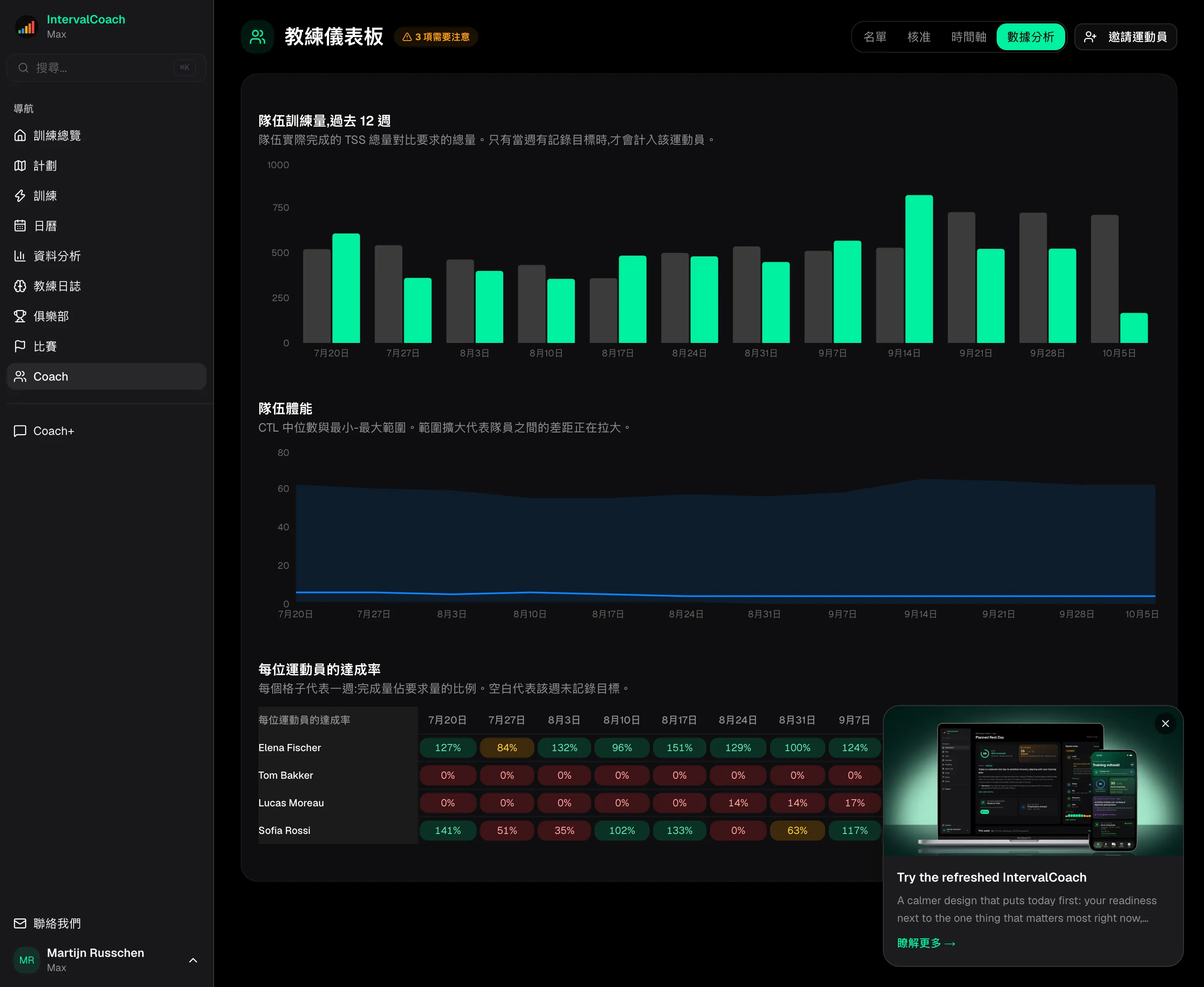Open the 教練日誌 brain icon
Viewport: 1204px width, 987px height.
pos(20,286)
